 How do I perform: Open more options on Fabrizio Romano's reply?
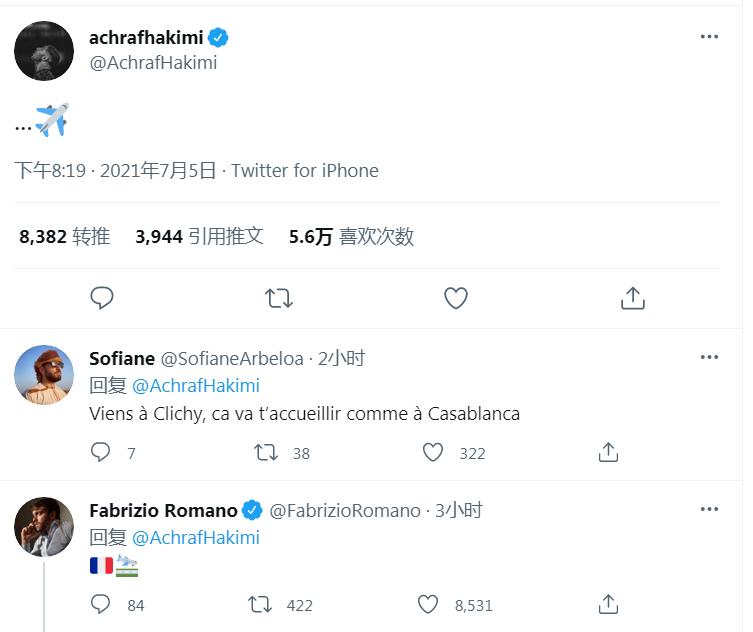pyautogui.click(x=709, y=509)
